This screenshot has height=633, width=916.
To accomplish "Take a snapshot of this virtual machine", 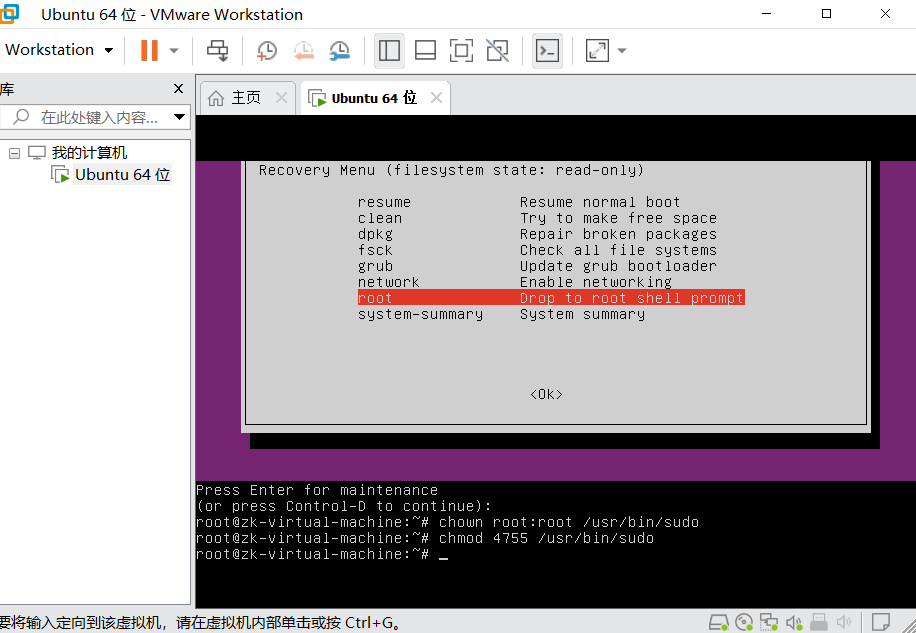I will click(267, 50).
